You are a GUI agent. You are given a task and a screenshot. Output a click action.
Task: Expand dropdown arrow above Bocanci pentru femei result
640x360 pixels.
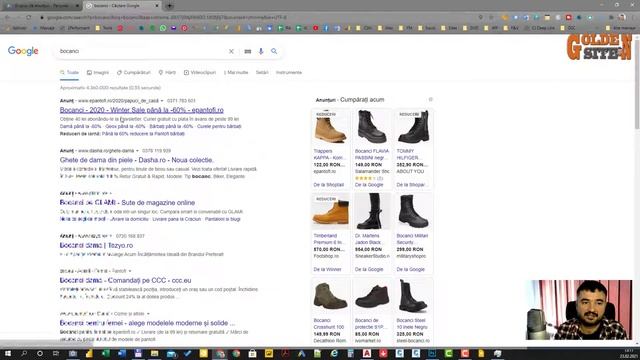[148, 314]
